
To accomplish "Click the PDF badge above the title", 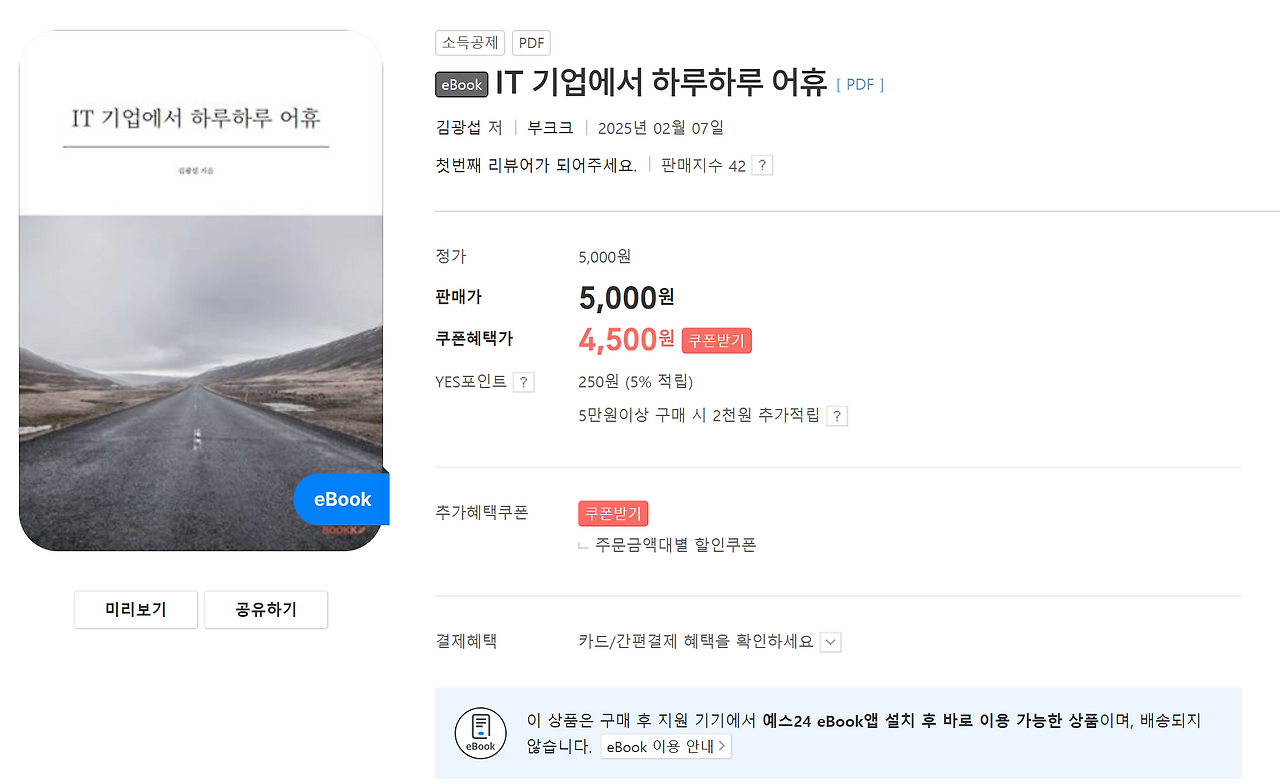I will point(531,42).
